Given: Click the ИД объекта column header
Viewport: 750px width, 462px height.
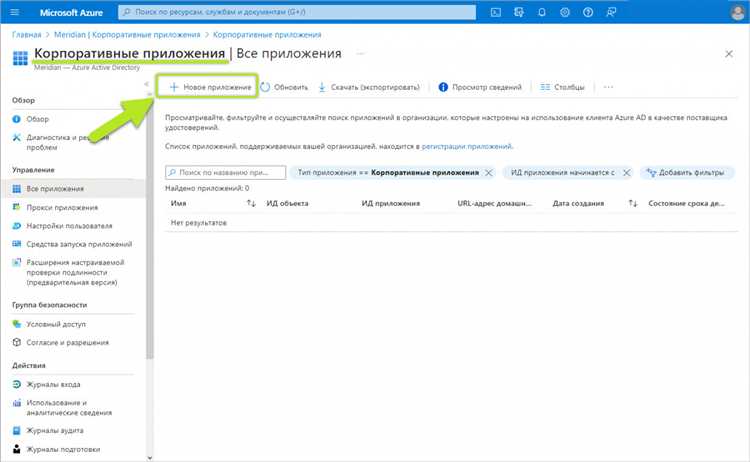Looking at the screenshot, I should pos(287,203).
